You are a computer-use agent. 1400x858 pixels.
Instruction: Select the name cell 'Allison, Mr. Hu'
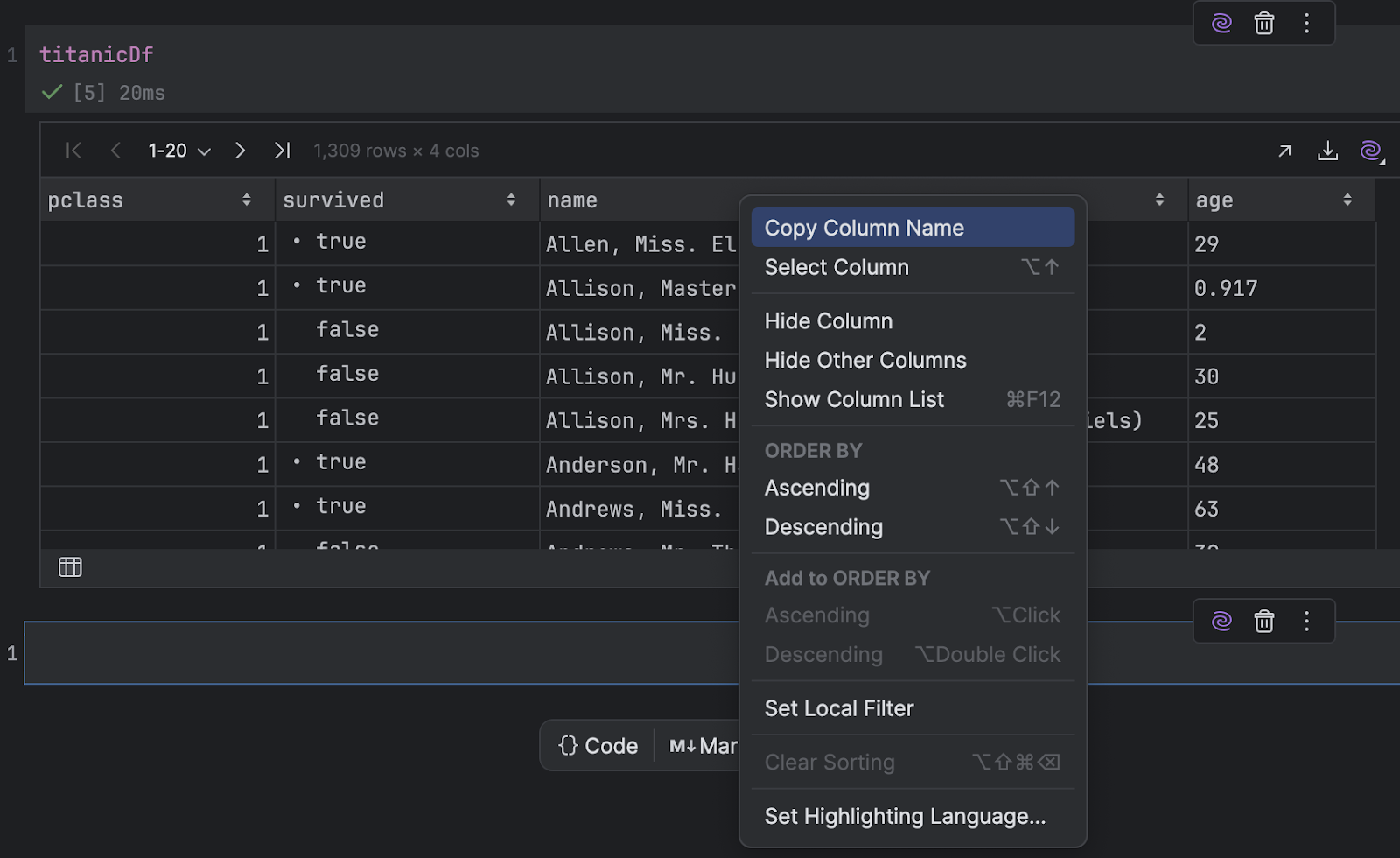coord(640,376)
